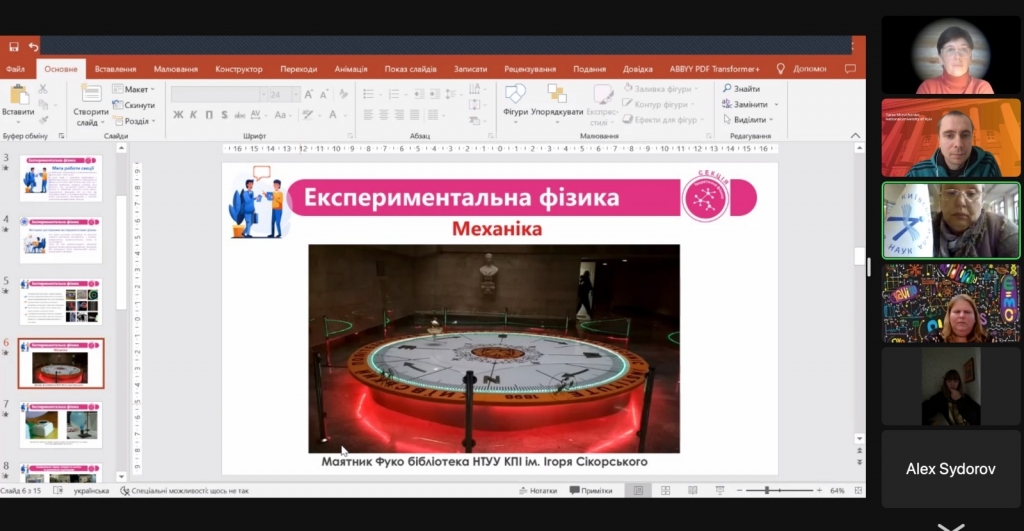Toggle Underline (П) formatting
The image size is (1024, 531).
[x=209, y=115]
